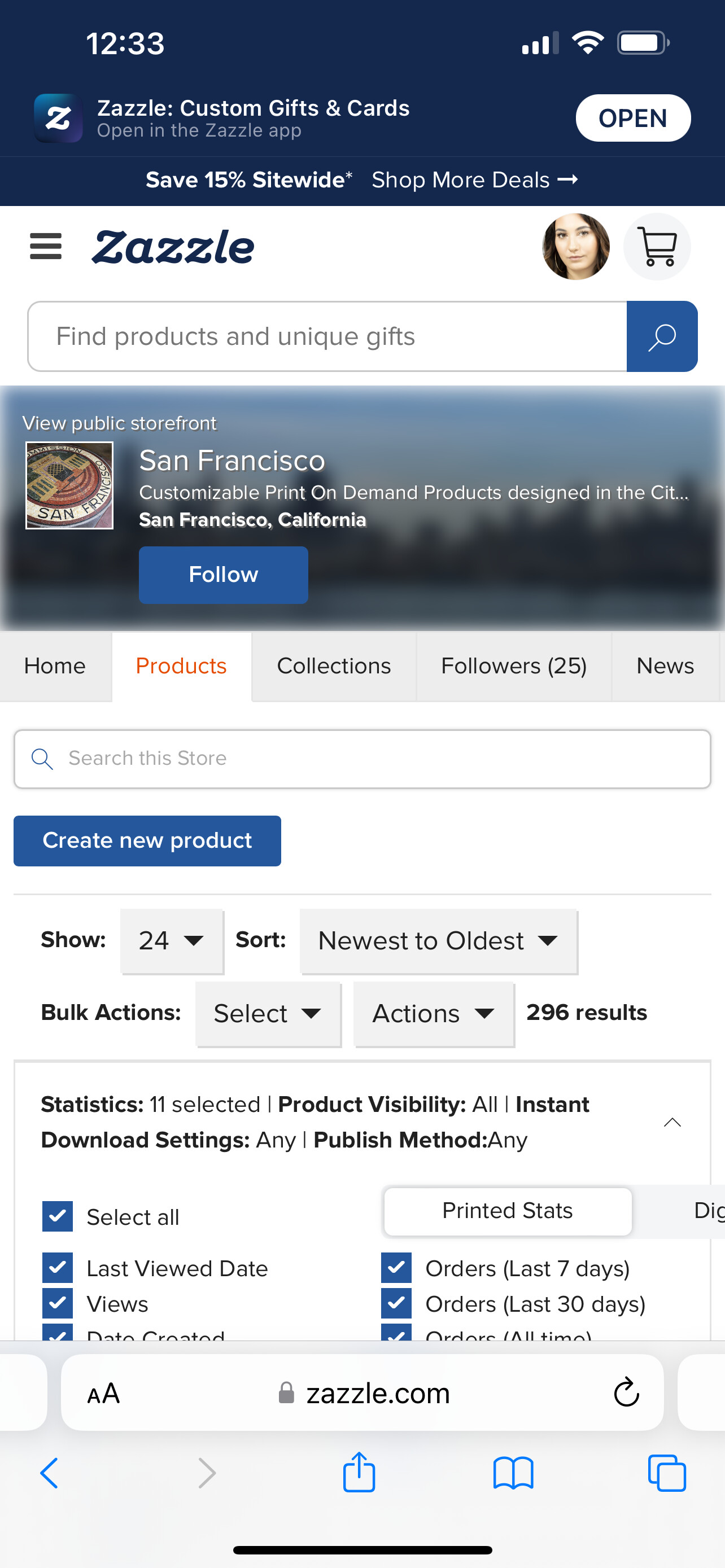Tap the blue search magnifier button
725x1568 pixels.
coord(662,336)
